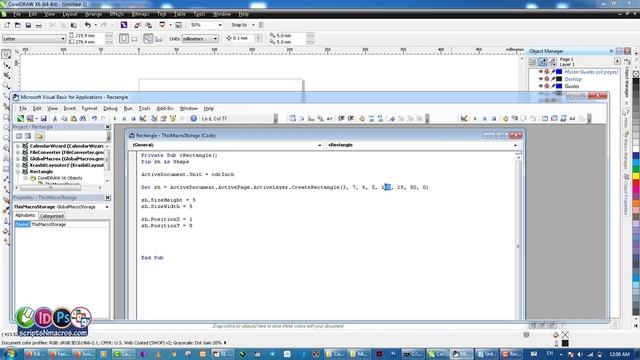
Task: Click color swatch of Guides layer
Action: coord(559,86)
